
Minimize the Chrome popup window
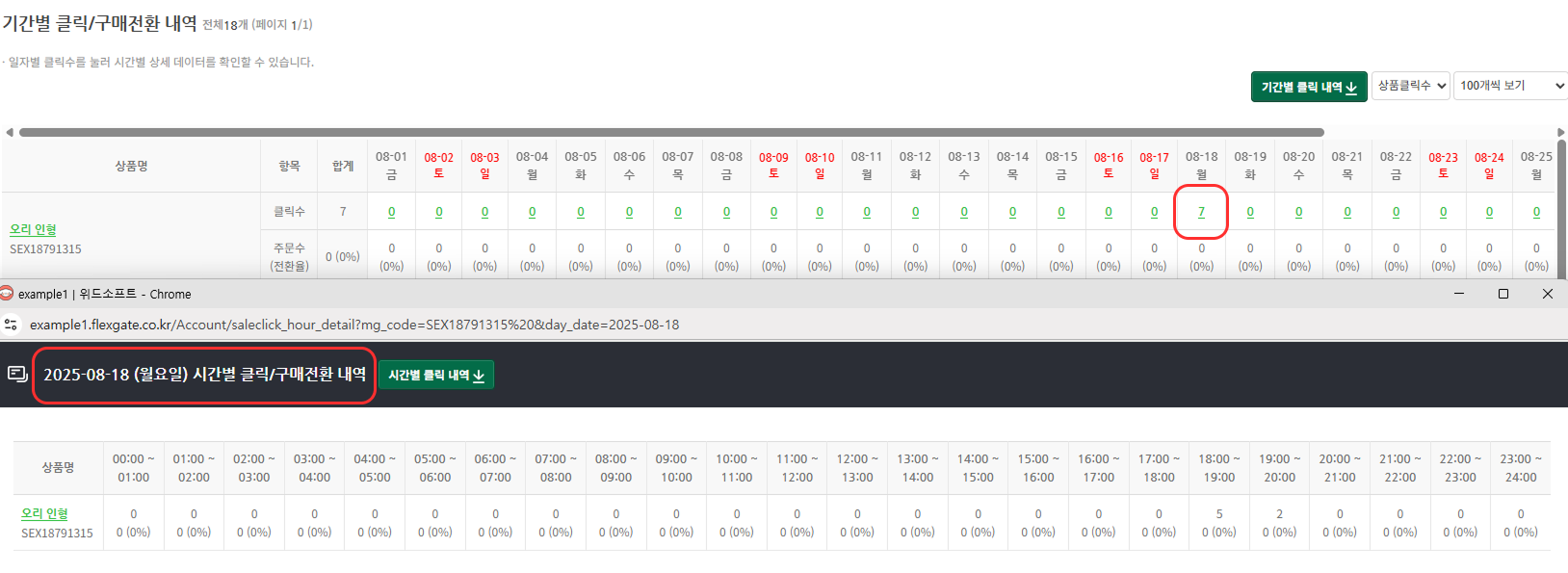click(x=1459, y=294)
